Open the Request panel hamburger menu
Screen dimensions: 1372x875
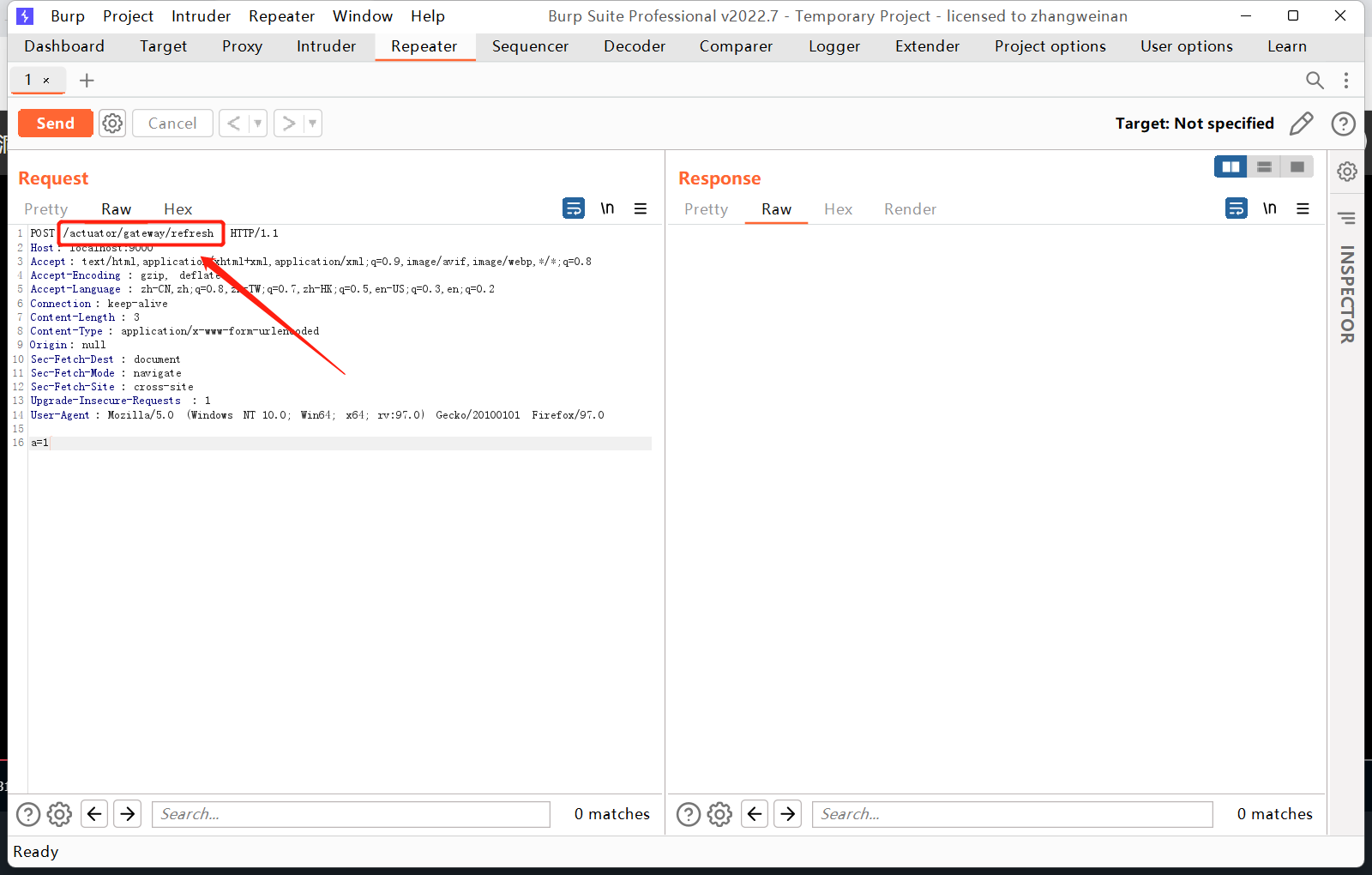click(x=641, y=208)
